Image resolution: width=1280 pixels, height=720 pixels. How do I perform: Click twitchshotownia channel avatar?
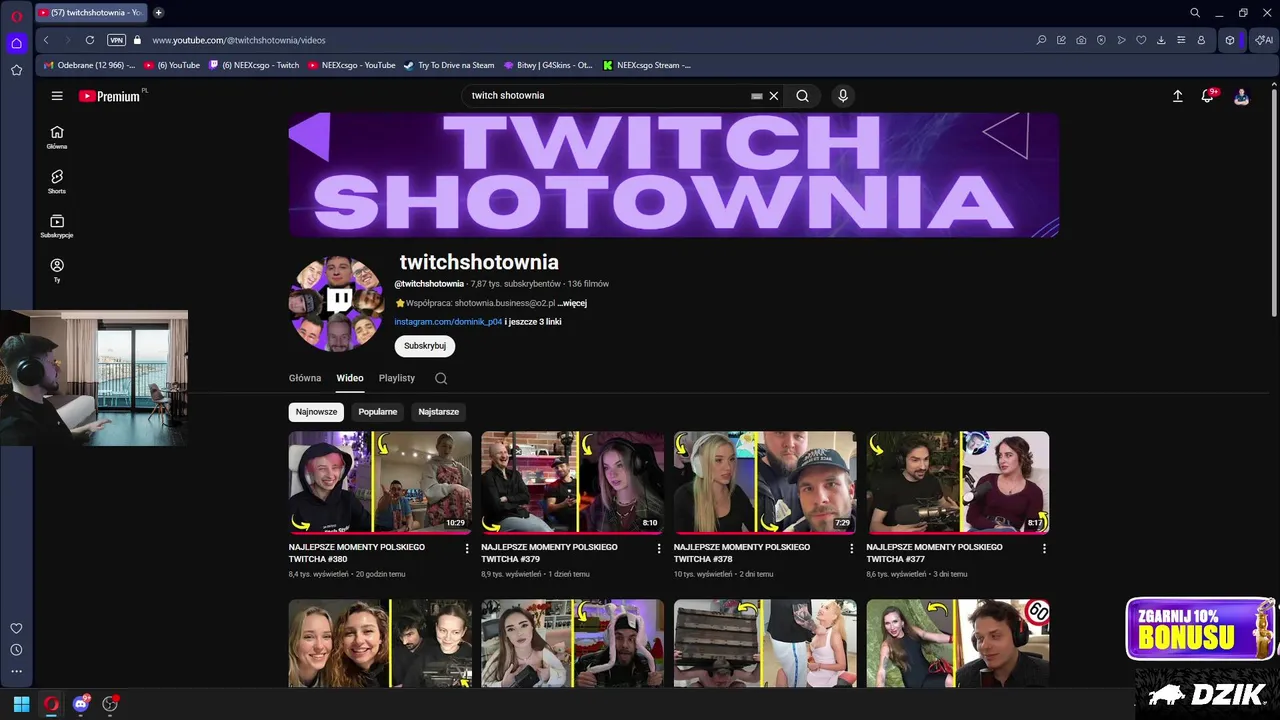point(337,303)
